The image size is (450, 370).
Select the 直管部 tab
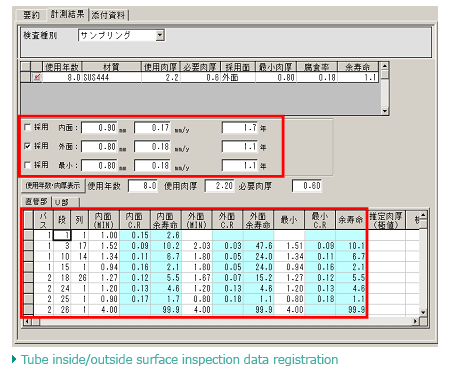coord(36,202)
